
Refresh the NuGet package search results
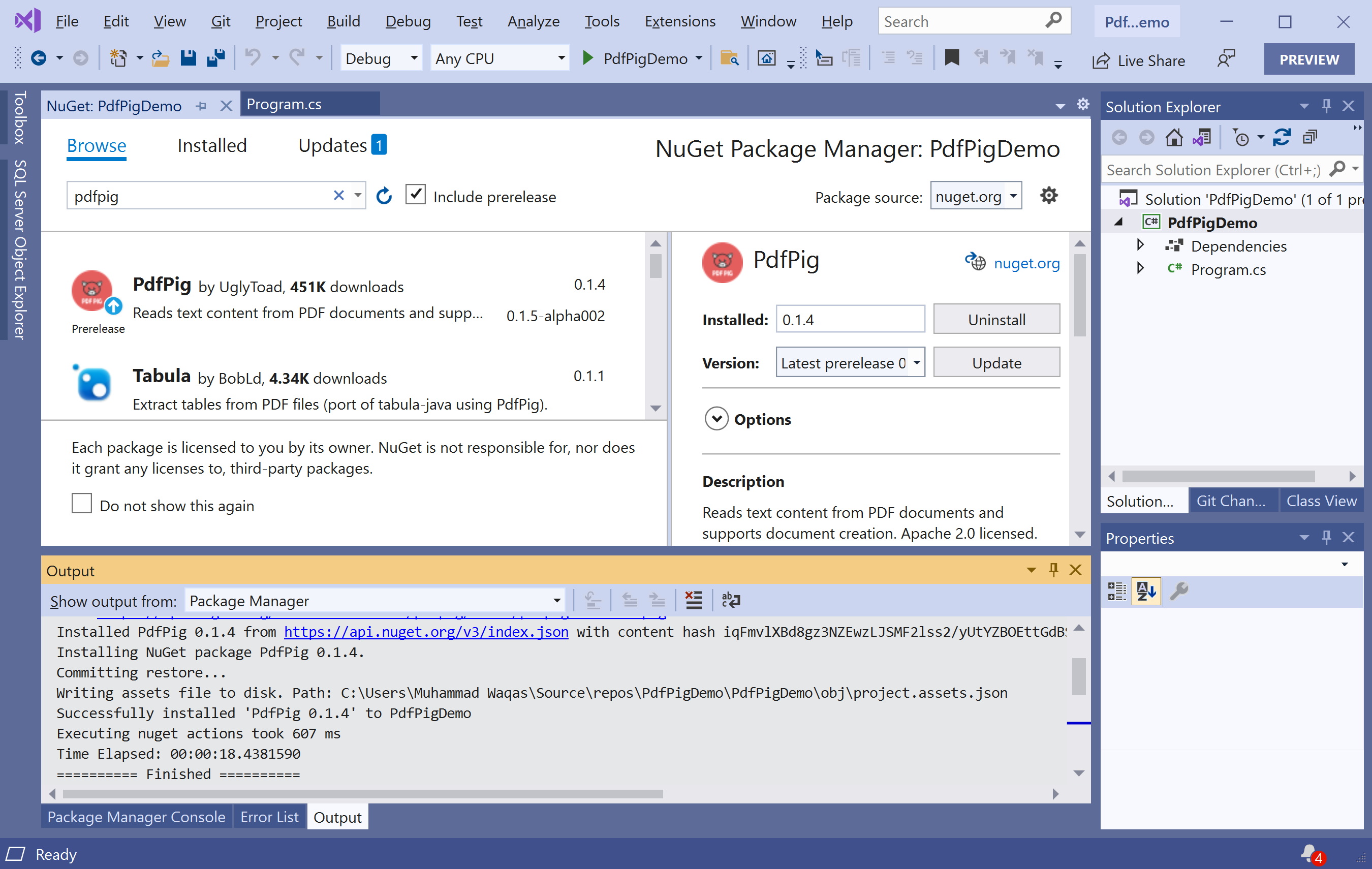(384, 196)
